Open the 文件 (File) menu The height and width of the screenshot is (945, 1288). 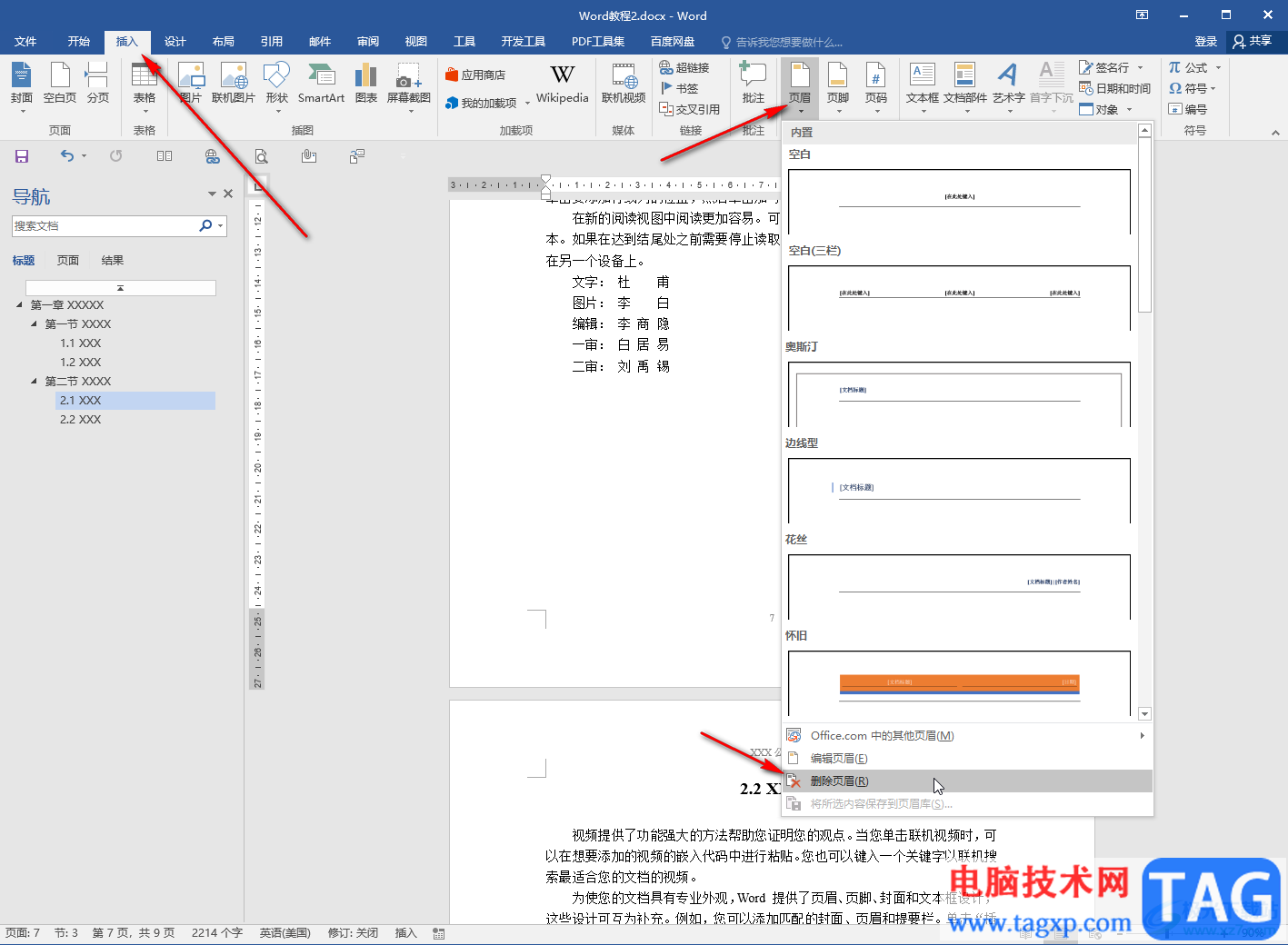(x=25, y=42)
